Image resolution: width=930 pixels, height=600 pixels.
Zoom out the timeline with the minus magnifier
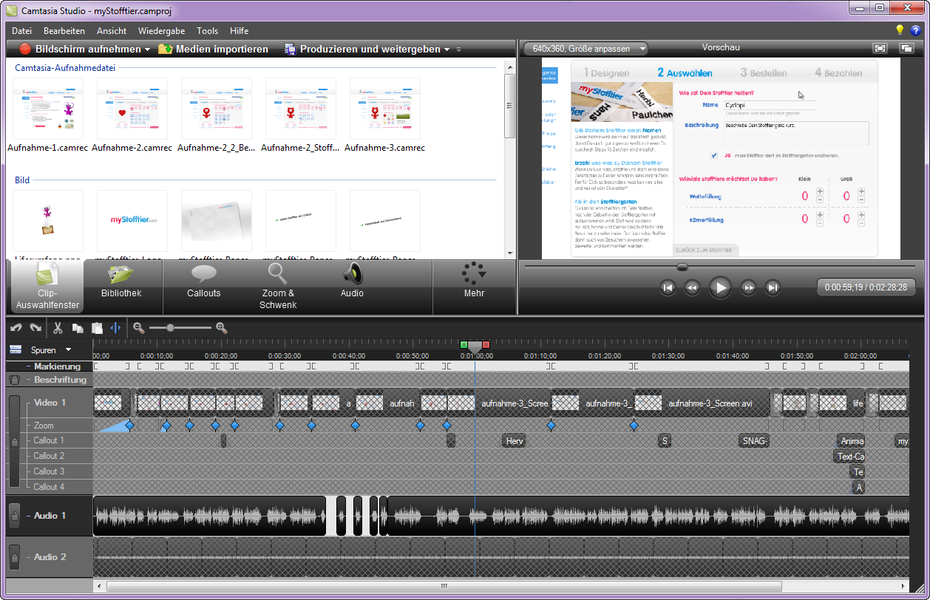pyautogui.click(x=139, y=327)
